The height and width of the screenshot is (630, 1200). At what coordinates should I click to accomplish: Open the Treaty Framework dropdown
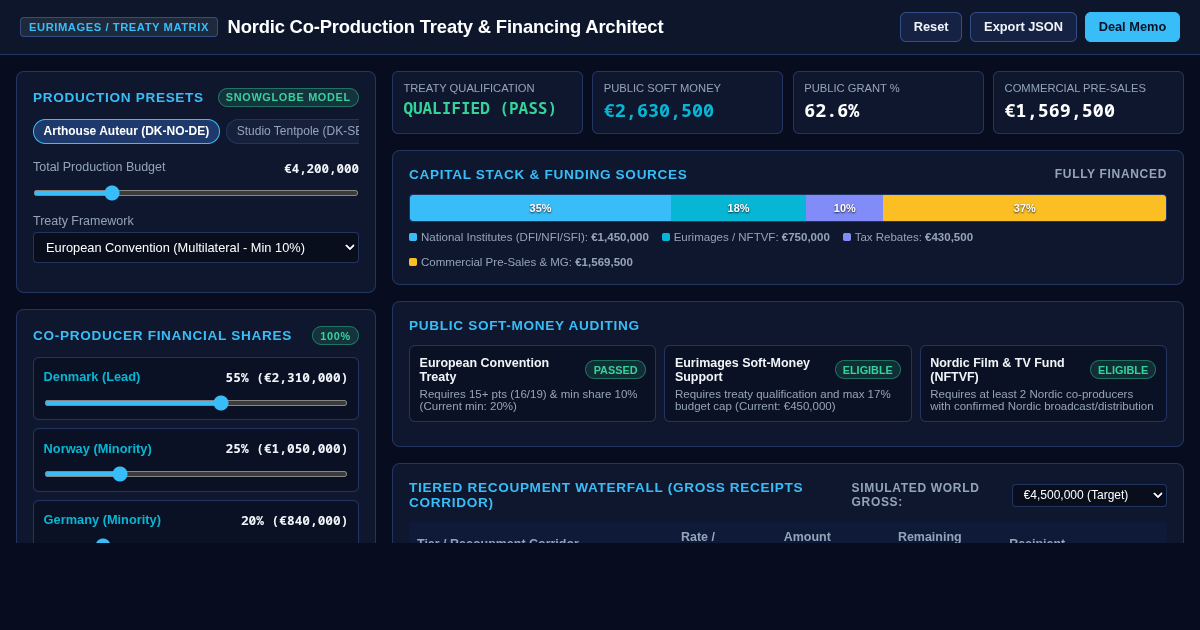point(196,247)
